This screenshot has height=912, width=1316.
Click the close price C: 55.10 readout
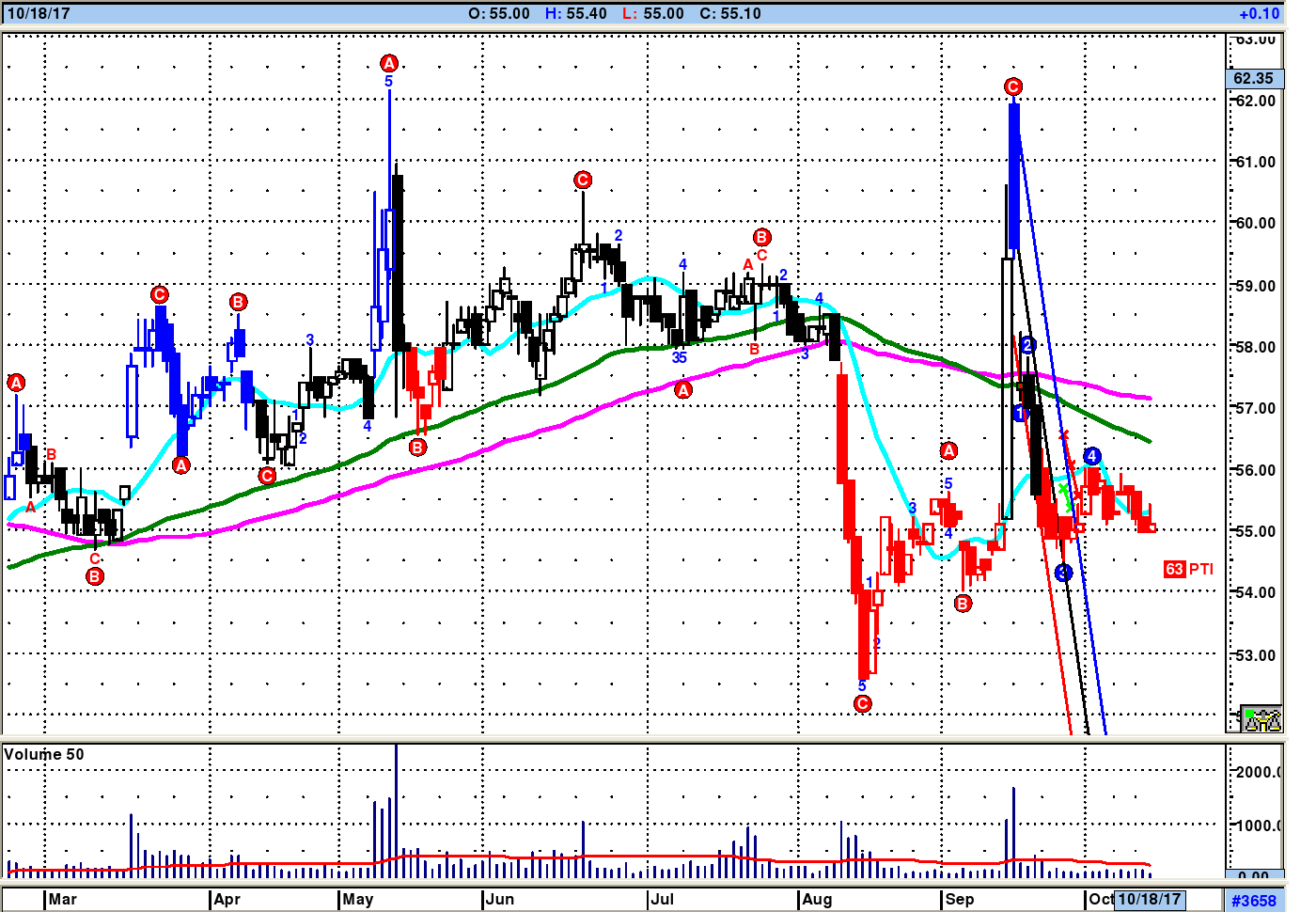tap(730, 13)
